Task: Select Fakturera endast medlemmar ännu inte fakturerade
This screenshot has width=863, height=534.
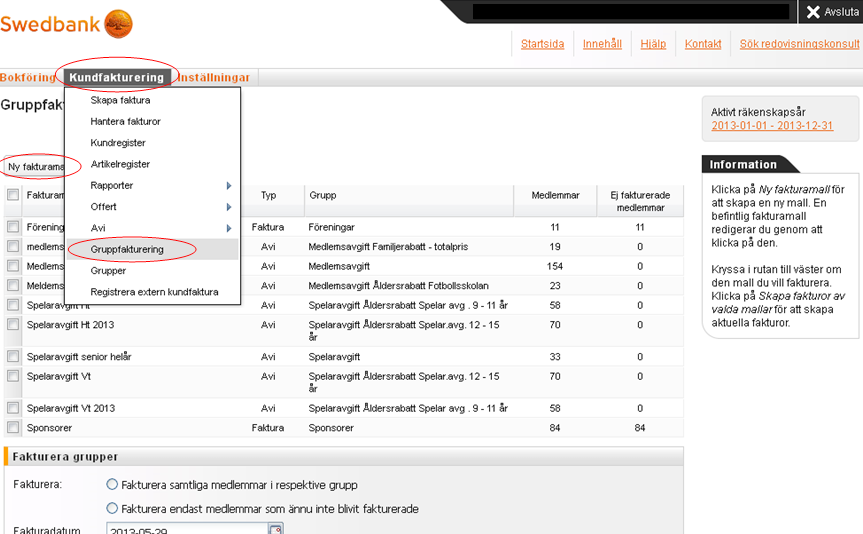Action: 112,508
